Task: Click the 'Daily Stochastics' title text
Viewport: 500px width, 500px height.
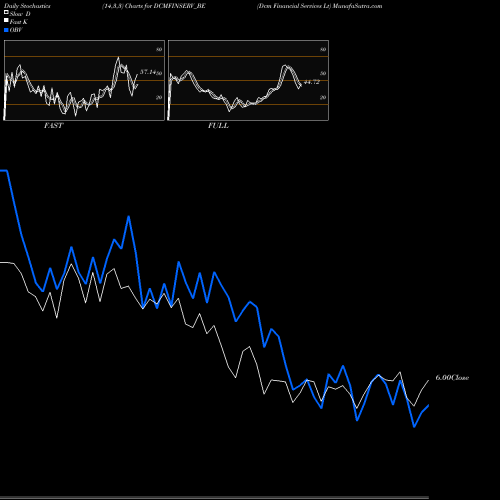Action: pos(27,6)
